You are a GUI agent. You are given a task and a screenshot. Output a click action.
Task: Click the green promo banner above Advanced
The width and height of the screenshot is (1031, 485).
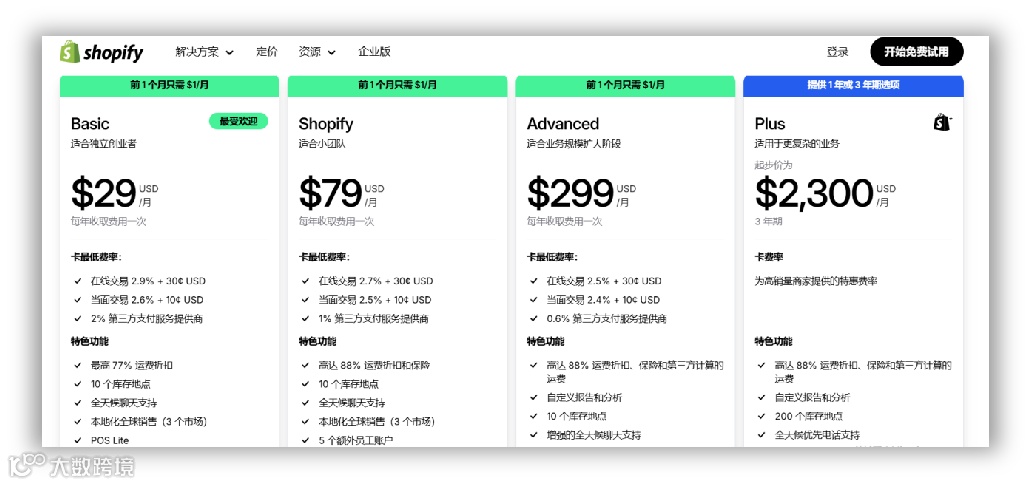pyautogui.click(x=625, y=86)
